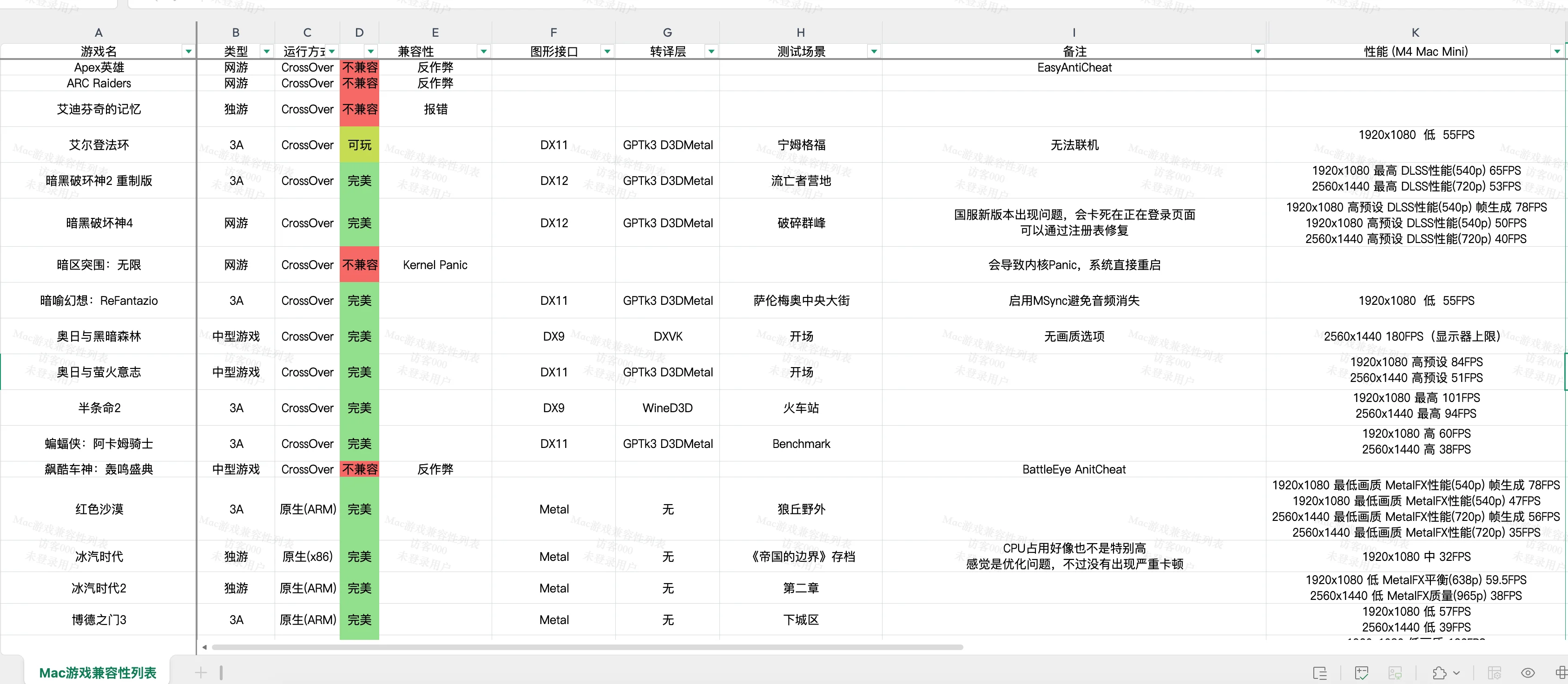1568x684 pixels.
Task: Select column H header
Action: [x=800, y=32]
